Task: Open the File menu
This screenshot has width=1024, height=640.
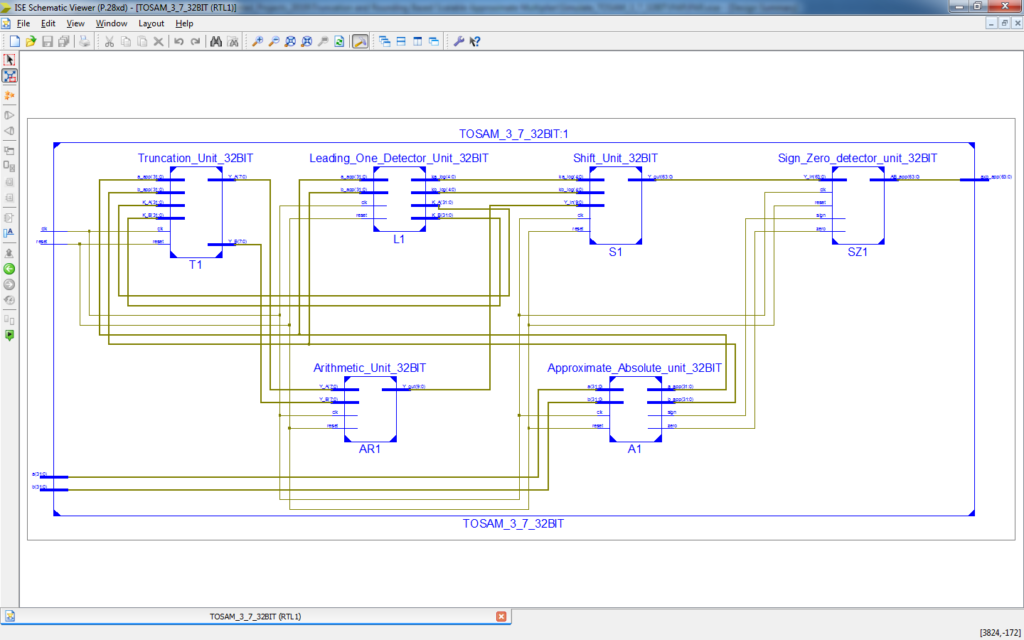Action: point(23,23)
